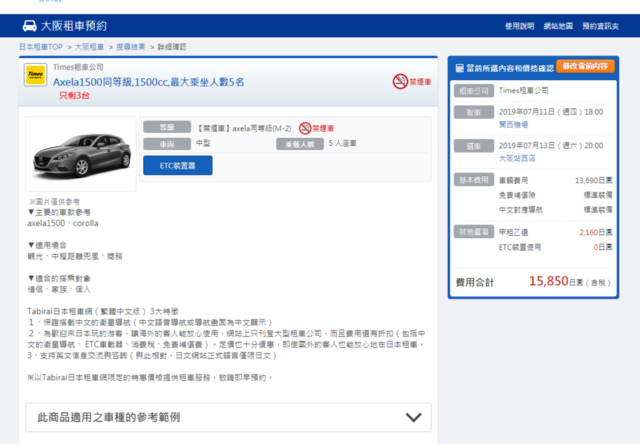
Task: Open the gray Axela car photo
Action: 81,154
